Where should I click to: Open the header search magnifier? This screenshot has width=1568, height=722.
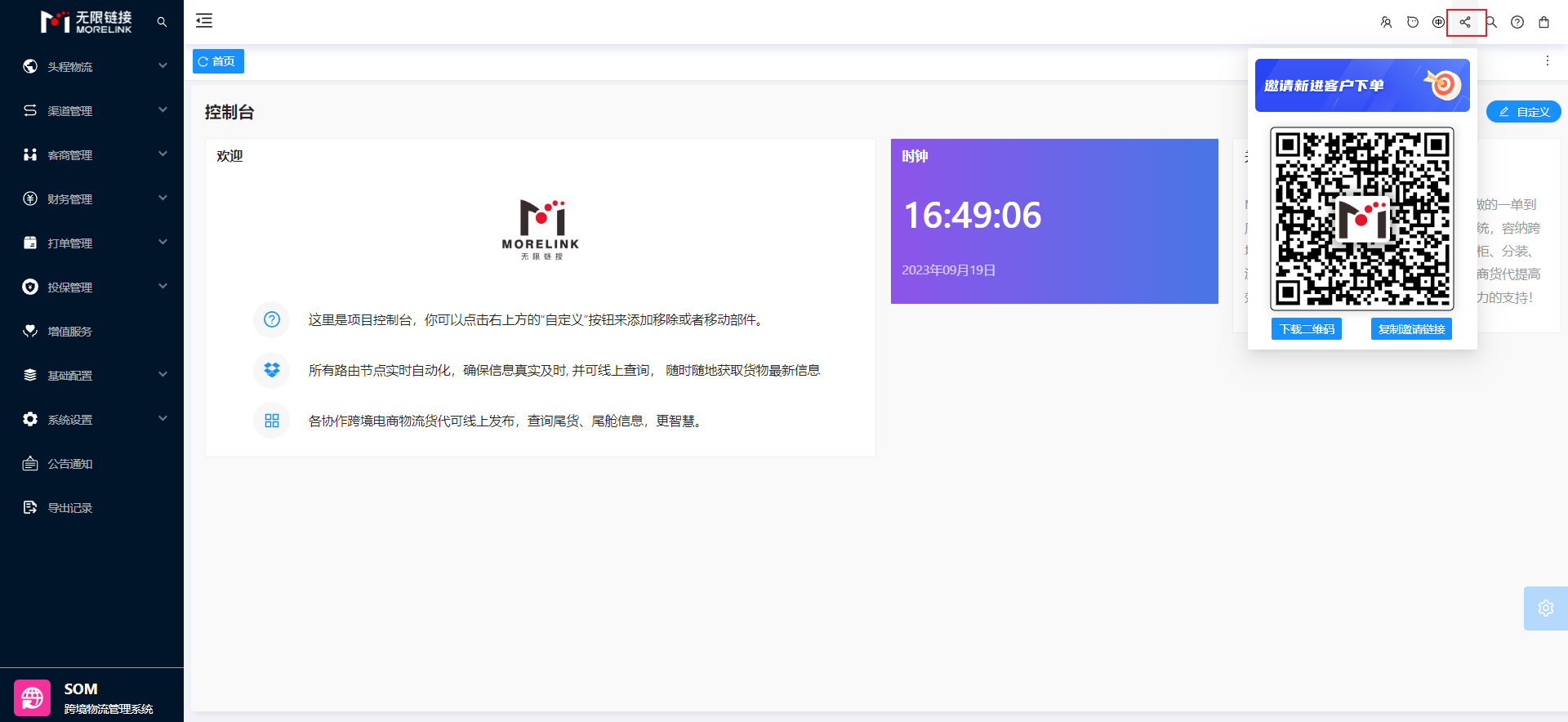pyautogui.click(x=1491, y=22)
